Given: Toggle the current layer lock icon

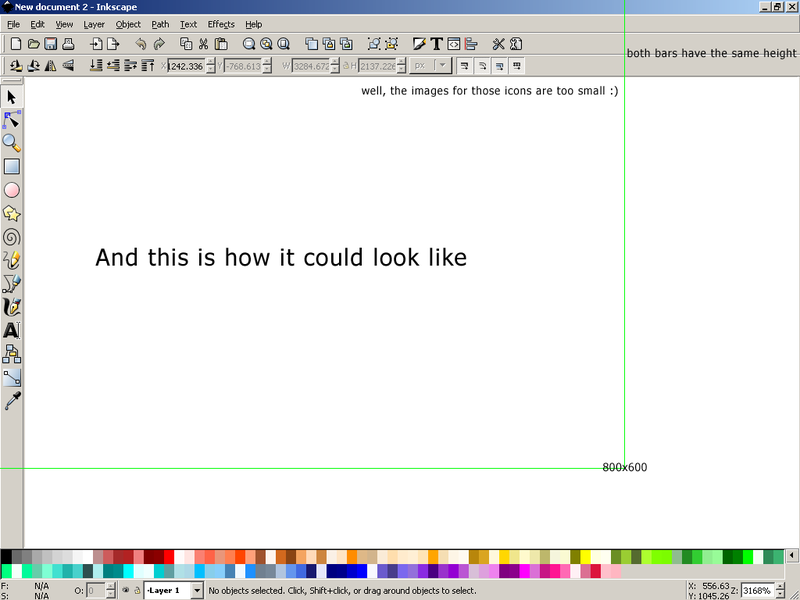Looking at the screenshot, I should click(x=137, y=591).
